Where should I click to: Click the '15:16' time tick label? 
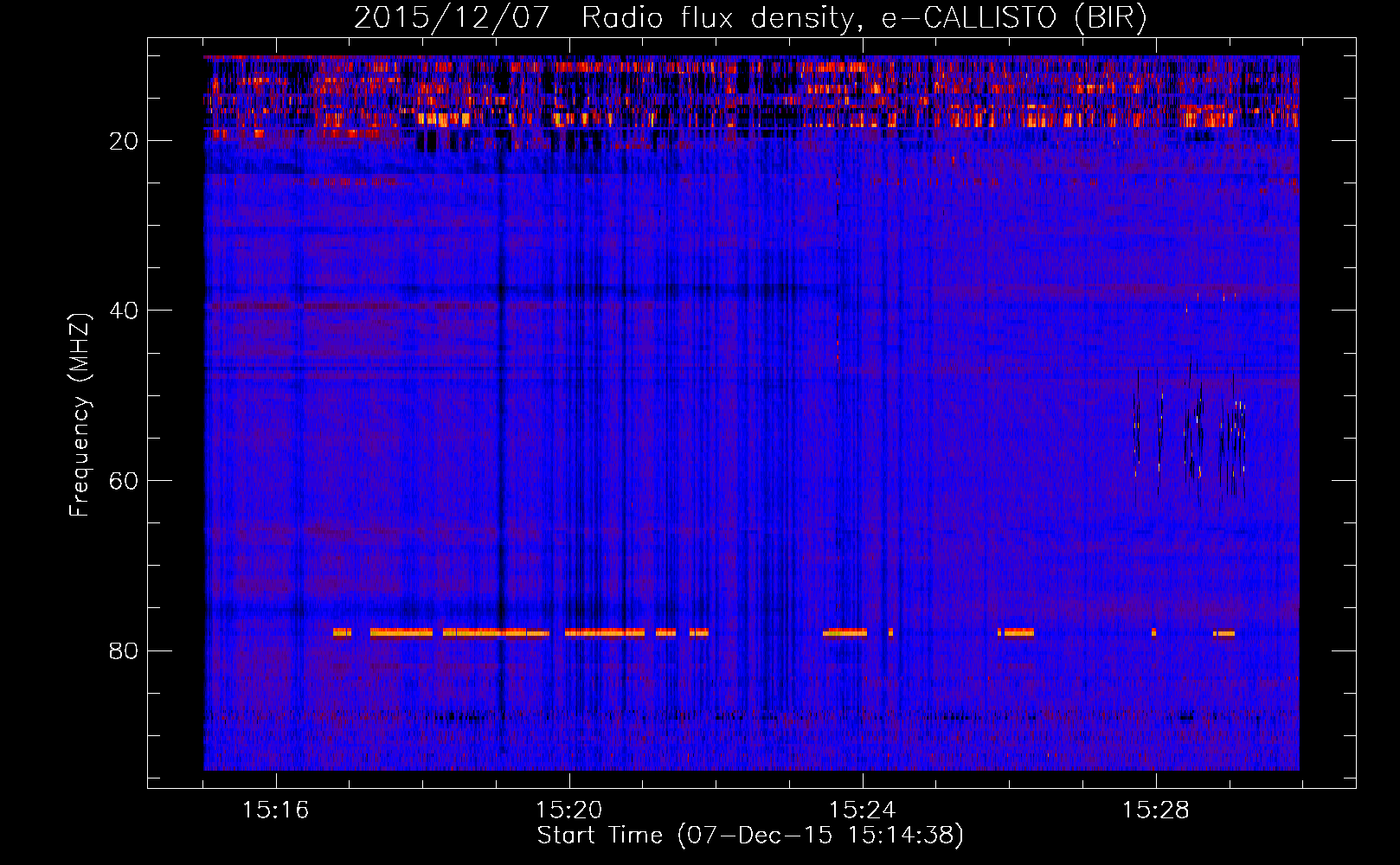276,811
